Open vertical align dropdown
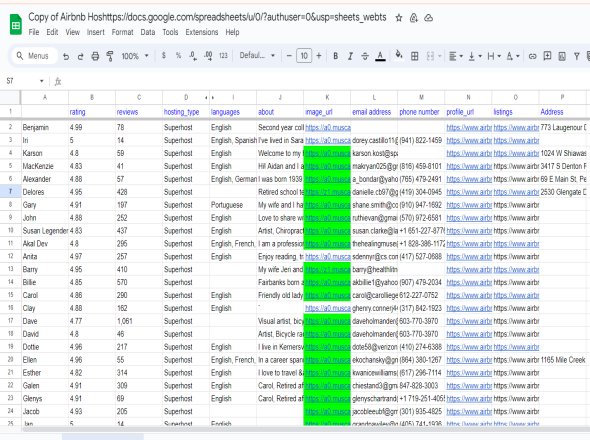590x440 pixels. [x=475, y=56]
